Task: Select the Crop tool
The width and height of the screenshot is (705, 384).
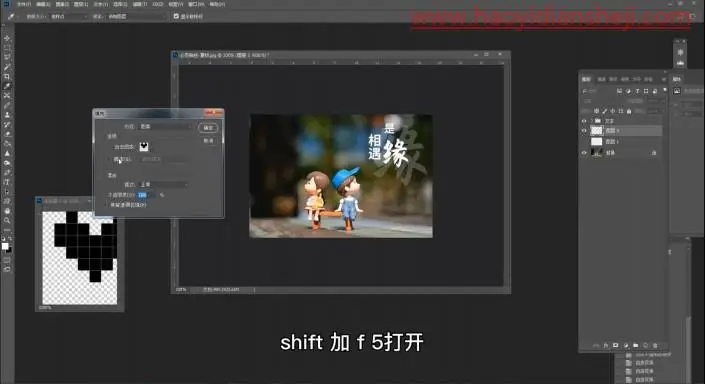Action: pos(7,76)
